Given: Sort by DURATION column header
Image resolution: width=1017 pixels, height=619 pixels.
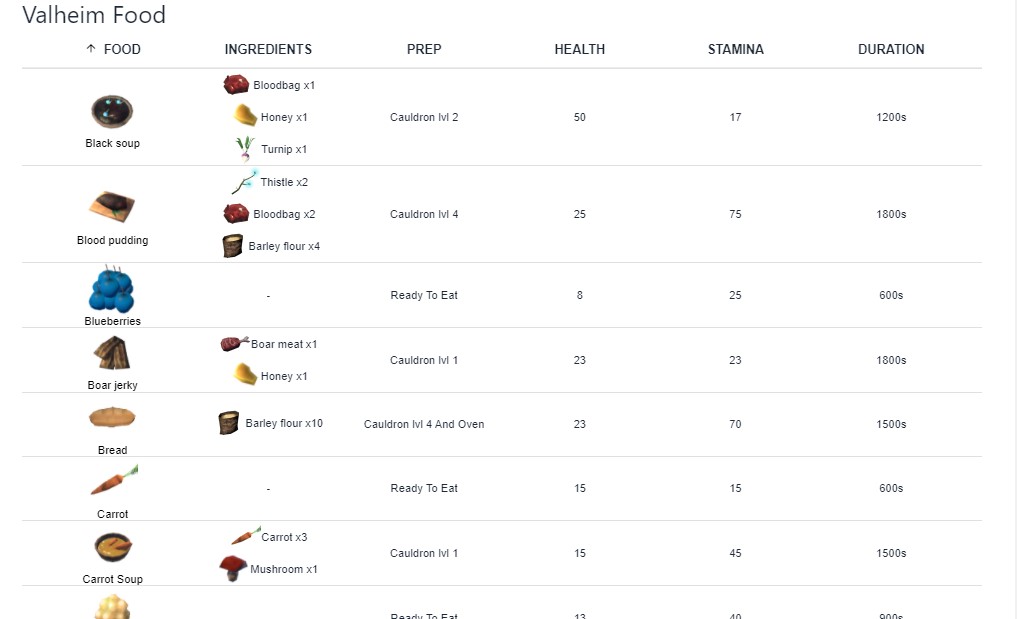Looking at the screenshot, I should point(891,49).
